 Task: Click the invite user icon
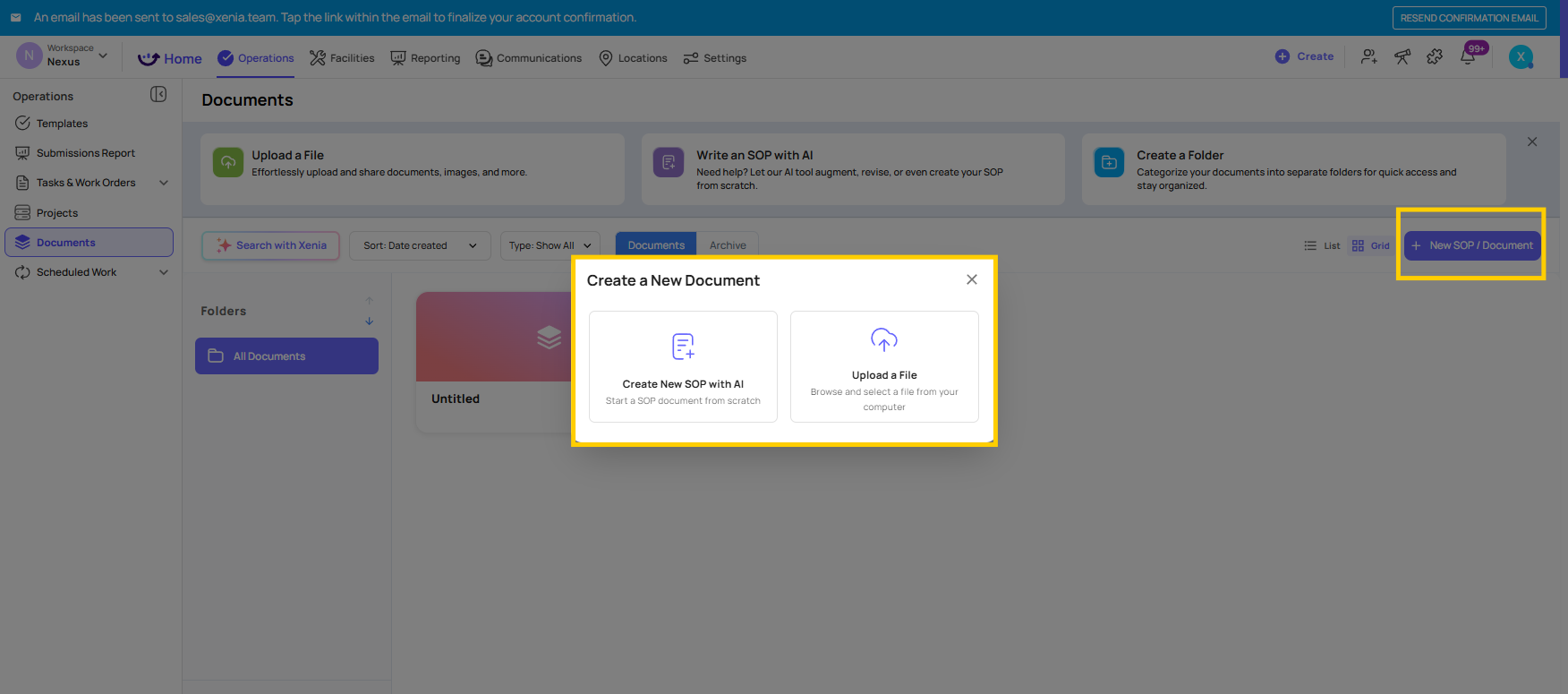point(1369,56)
